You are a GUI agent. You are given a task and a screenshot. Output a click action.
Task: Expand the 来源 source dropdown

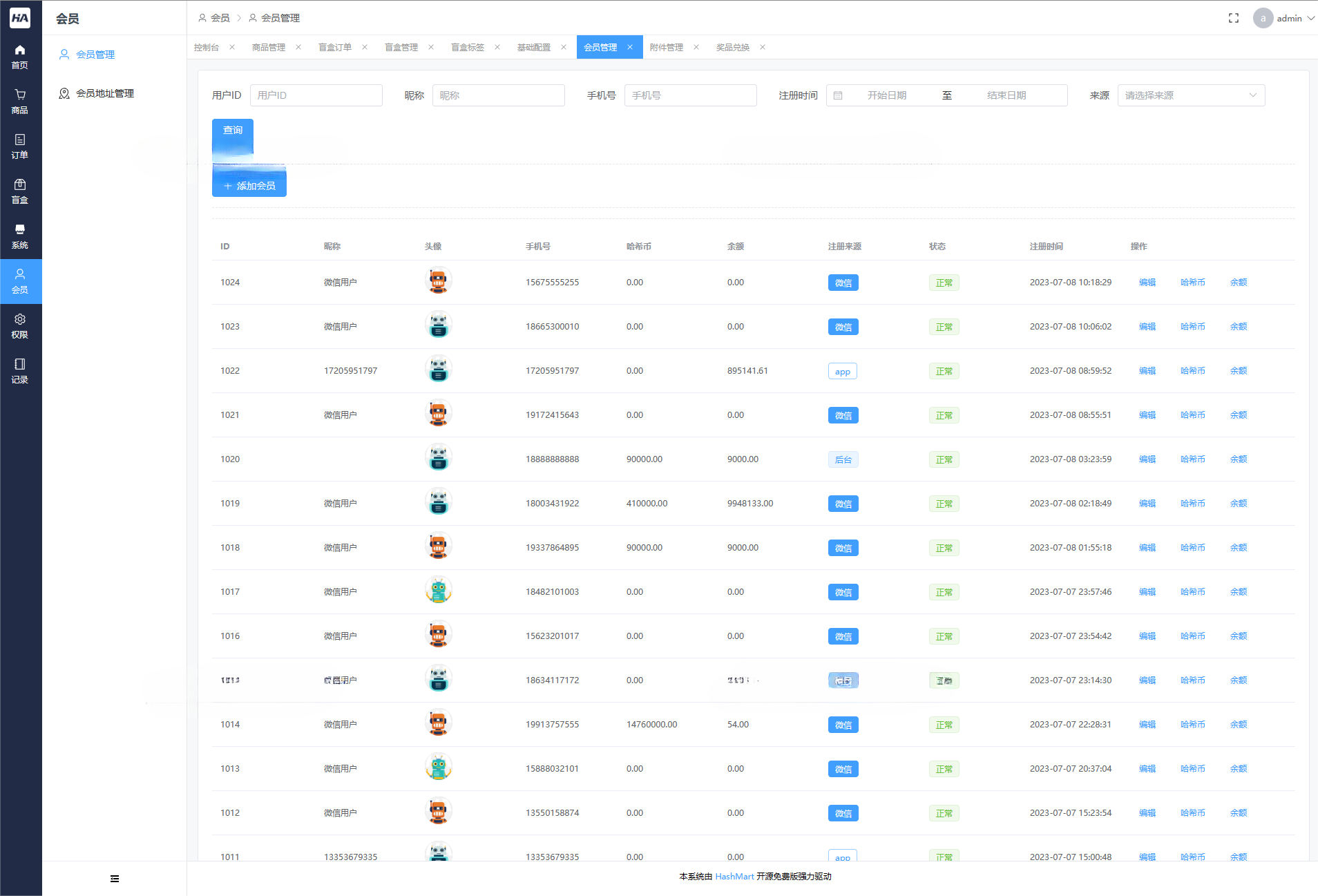click(1191, 95)
